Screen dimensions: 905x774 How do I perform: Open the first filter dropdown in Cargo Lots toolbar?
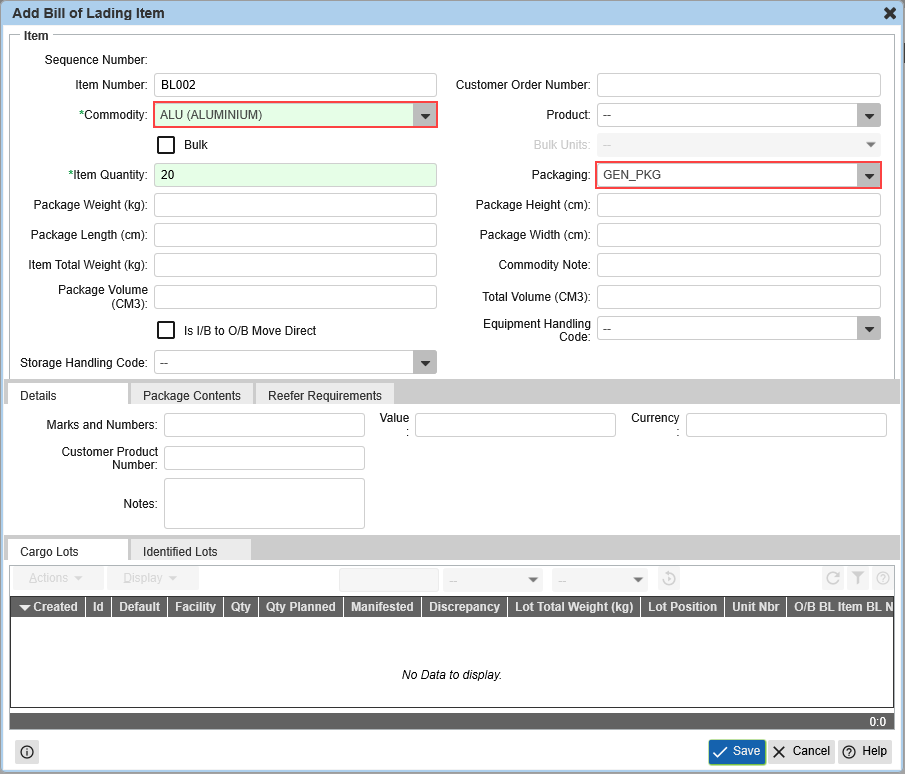click(x=493, y=579)
